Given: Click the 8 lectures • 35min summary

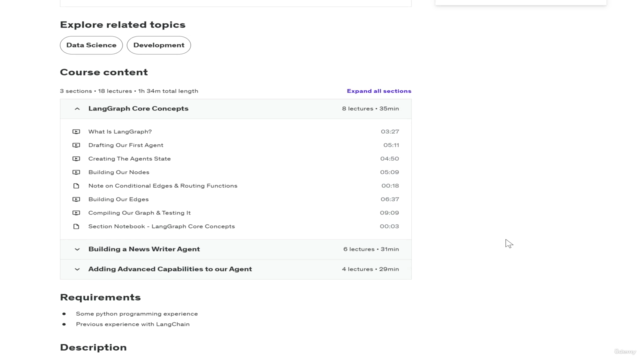Looking at the screenshot, I should pyautogui.click(x=371, y=109).
